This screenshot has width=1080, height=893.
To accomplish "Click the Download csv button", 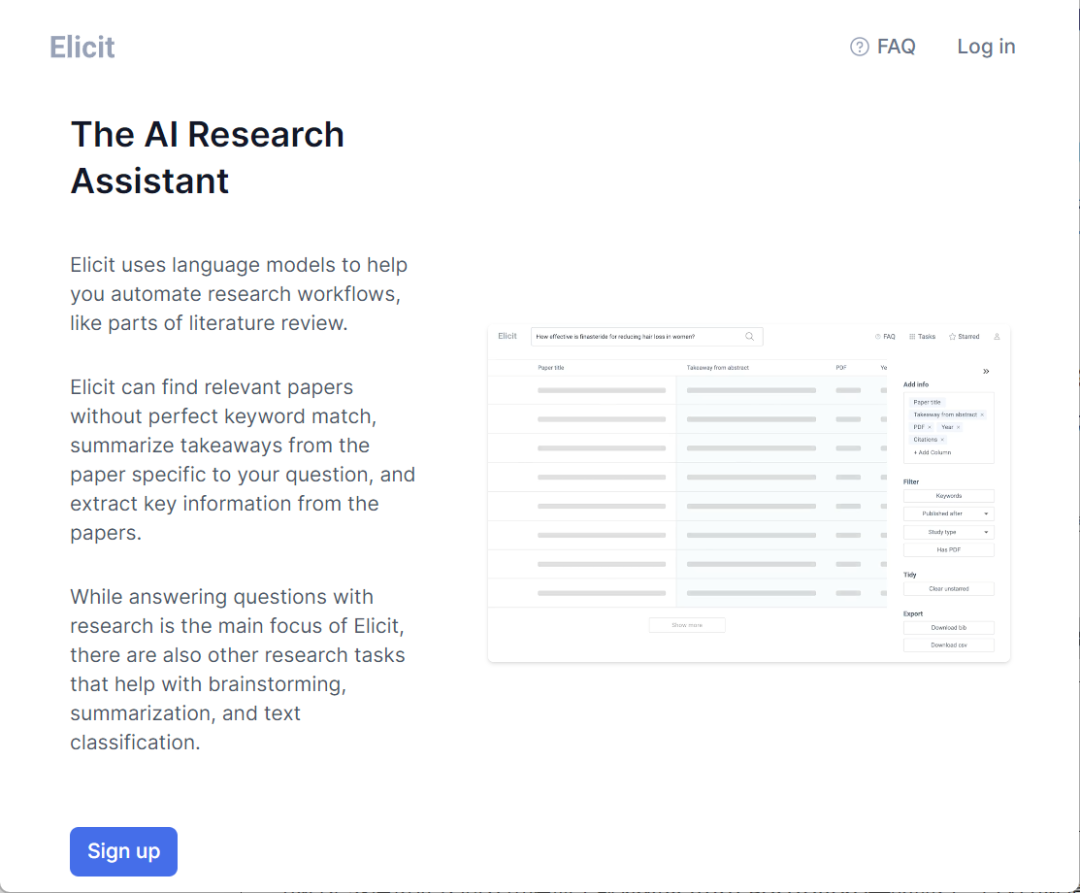I will 948,645.
